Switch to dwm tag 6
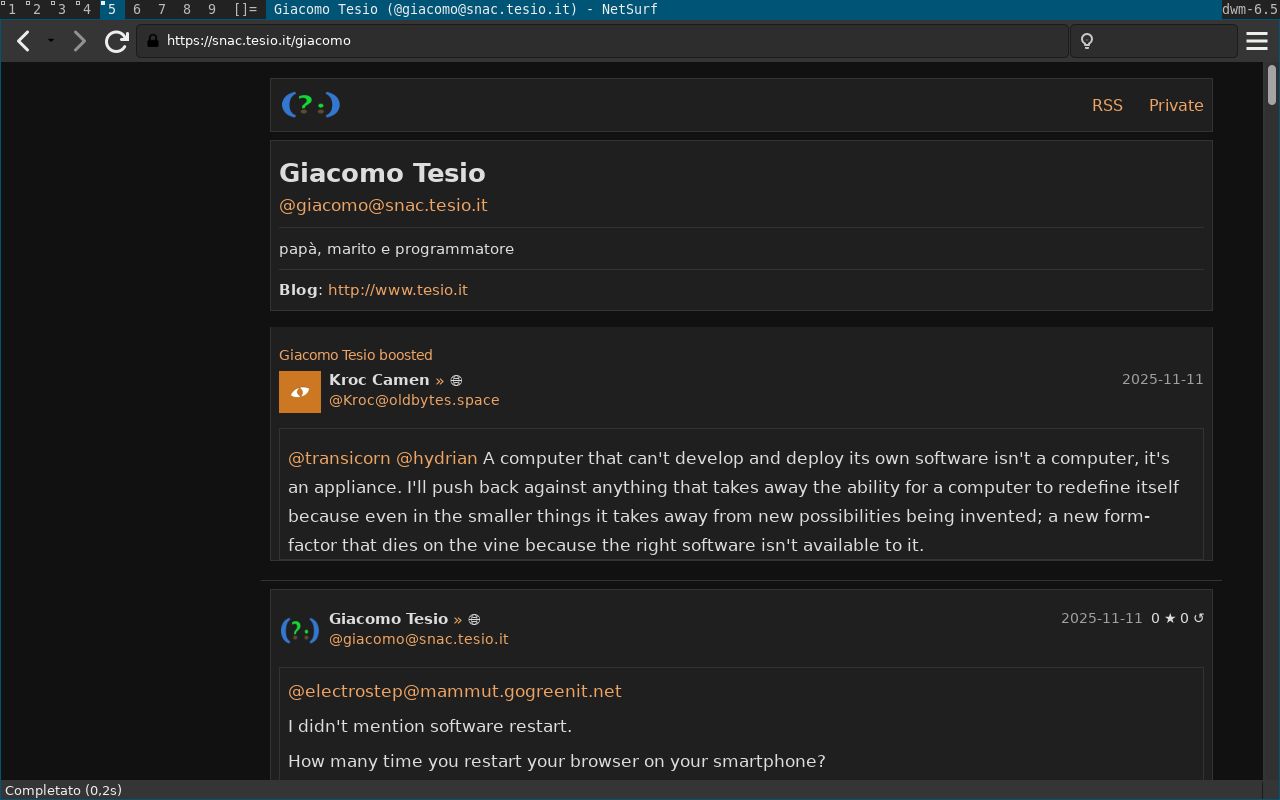Viewport: 1280px width, 800px height. click(136, 9)
